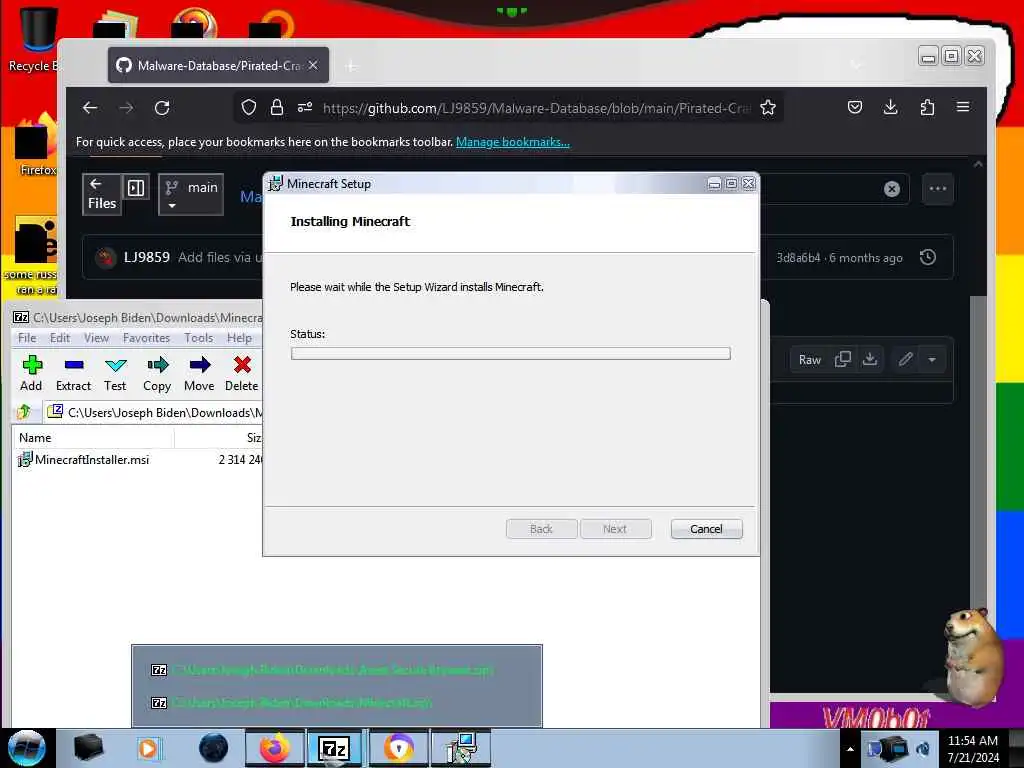Click the pencil edit file icon
1024x768 pixels.
click(905, 359)
